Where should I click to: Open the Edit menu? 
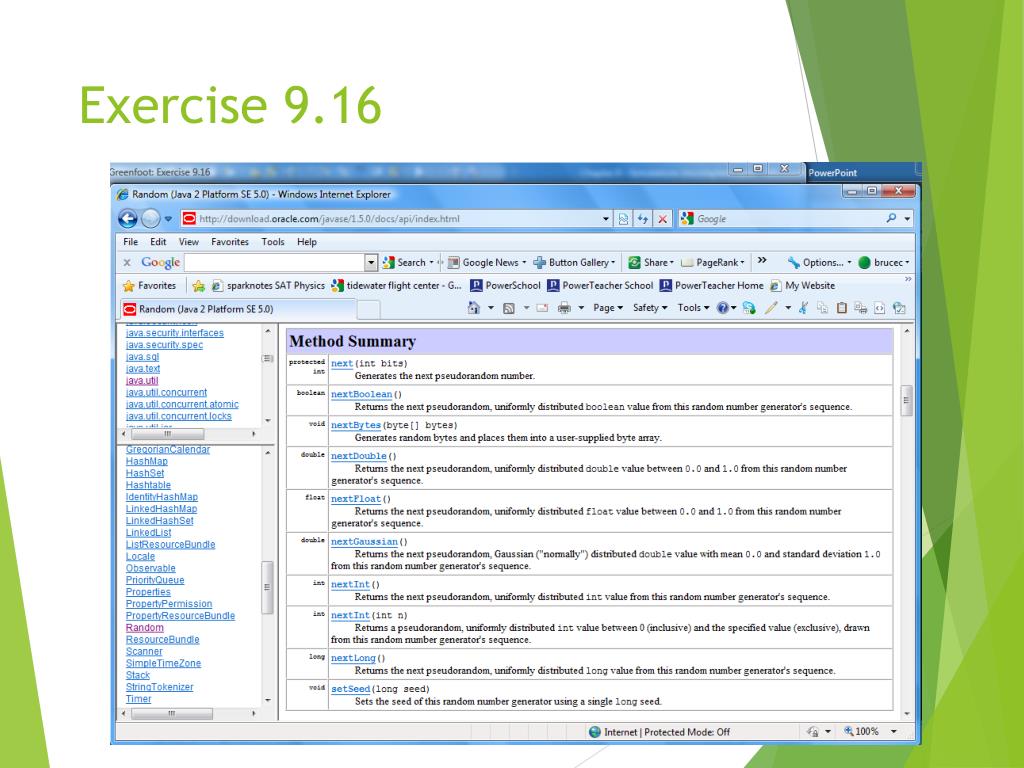158,242
